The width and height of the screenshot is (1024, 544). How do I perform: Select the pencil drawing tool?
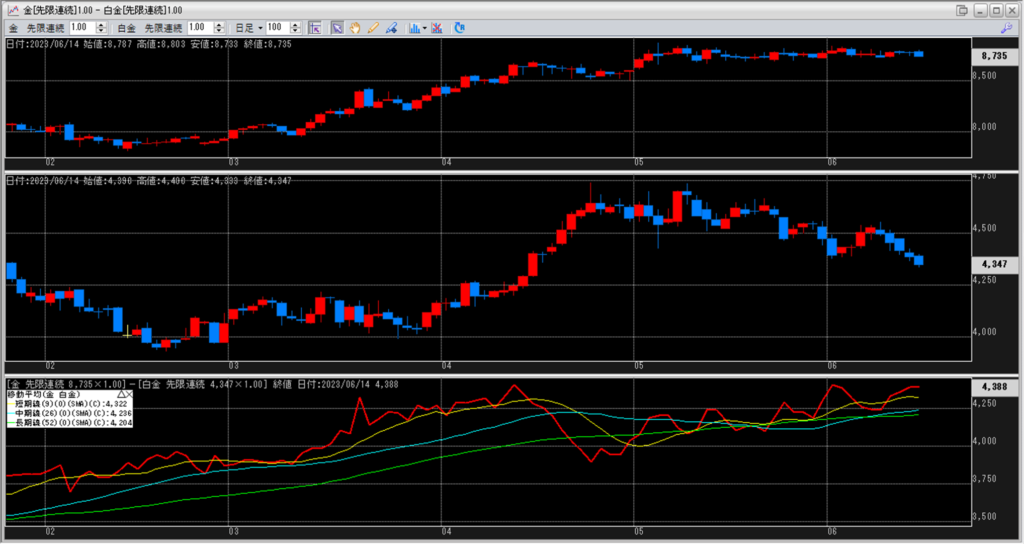point(373,27)
